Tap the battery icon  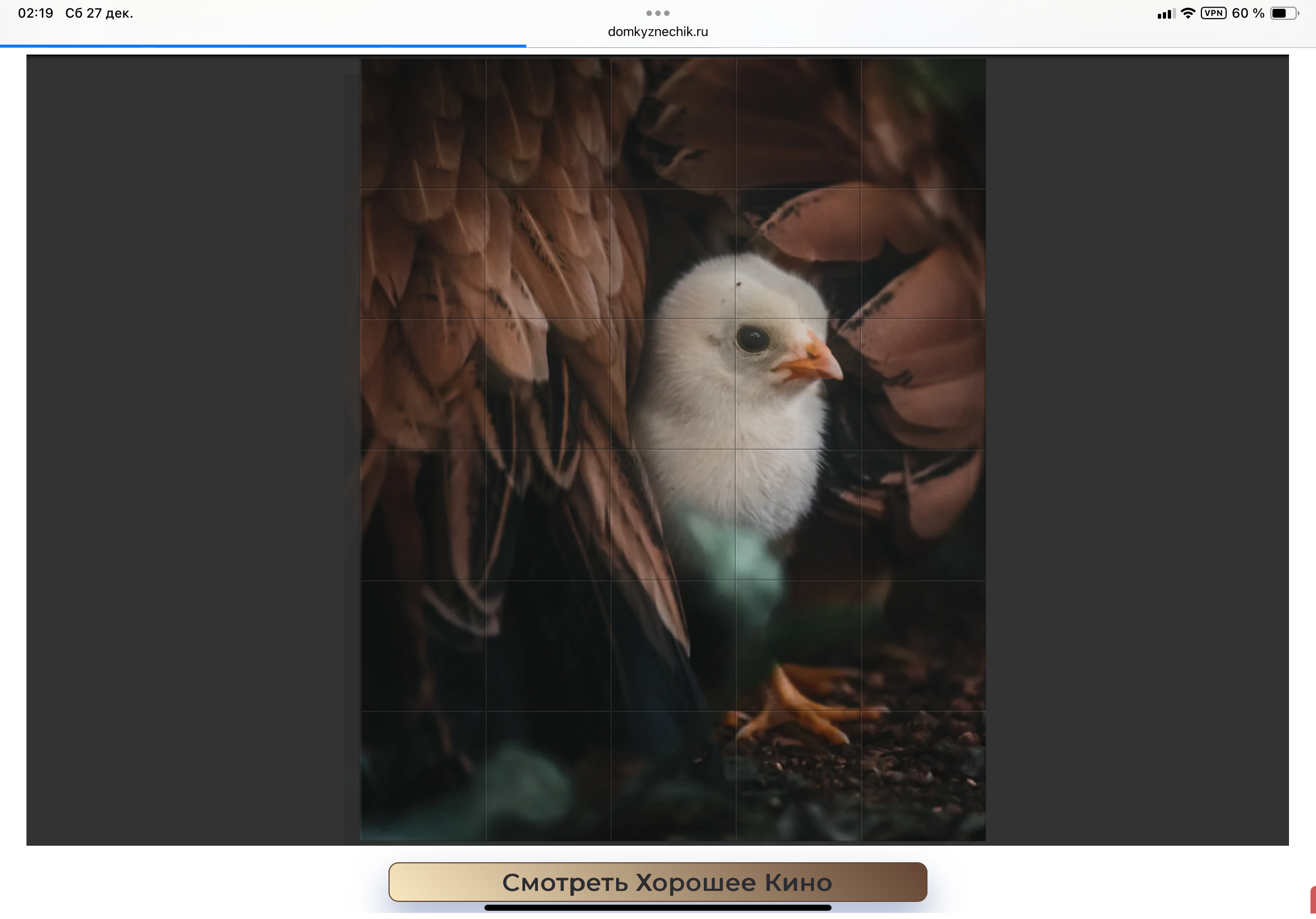pyautogui.click(x=1284, y=13)
